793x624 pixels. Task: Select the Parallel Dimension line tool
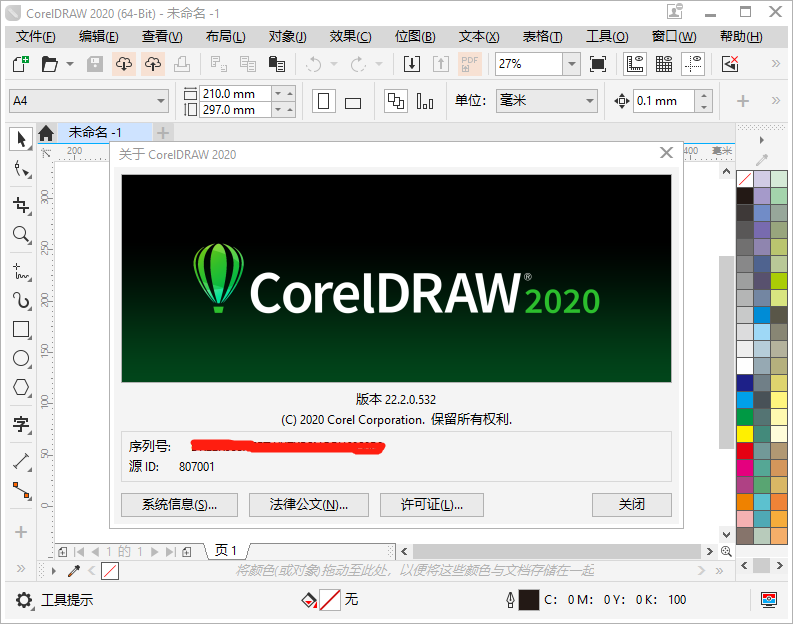point(21,461)
